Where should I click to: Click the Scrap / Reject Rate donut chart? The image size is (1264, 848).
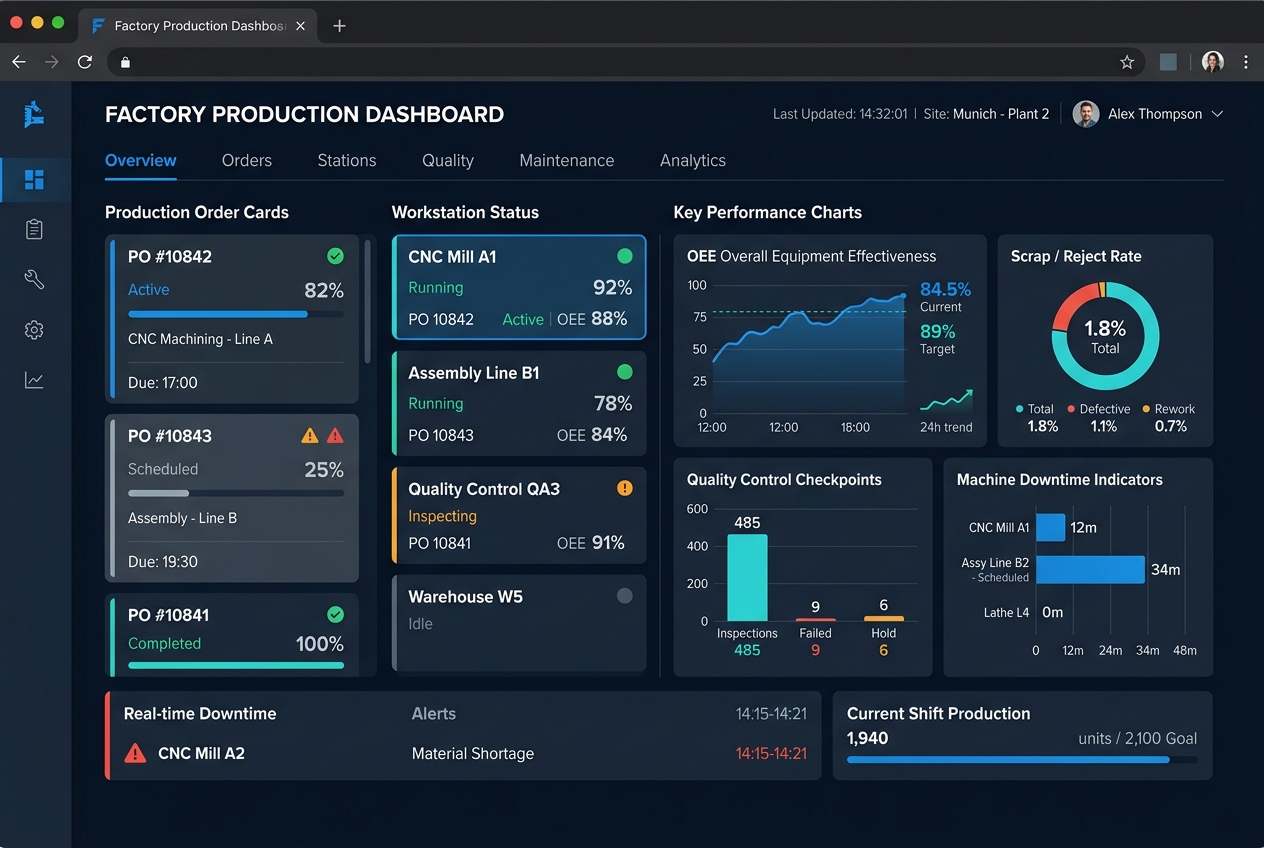[1105, 336]
